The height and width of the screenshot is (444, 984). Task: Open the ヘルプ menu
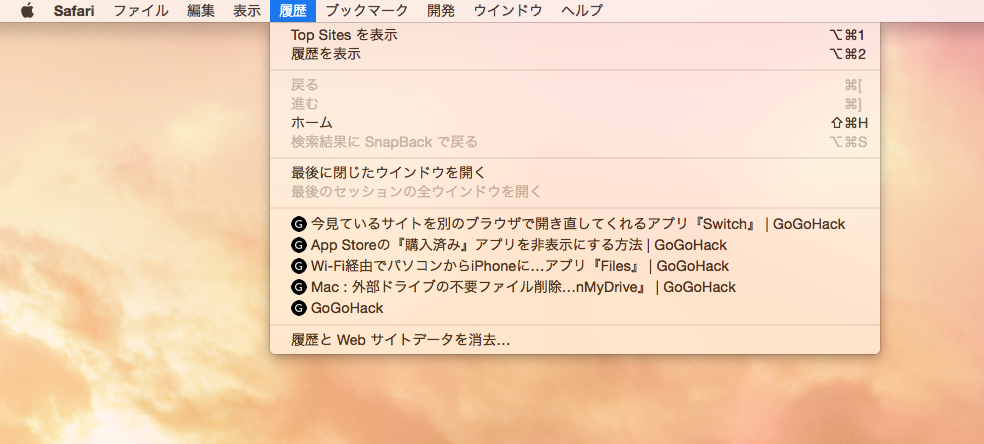[x=582, y=11]
